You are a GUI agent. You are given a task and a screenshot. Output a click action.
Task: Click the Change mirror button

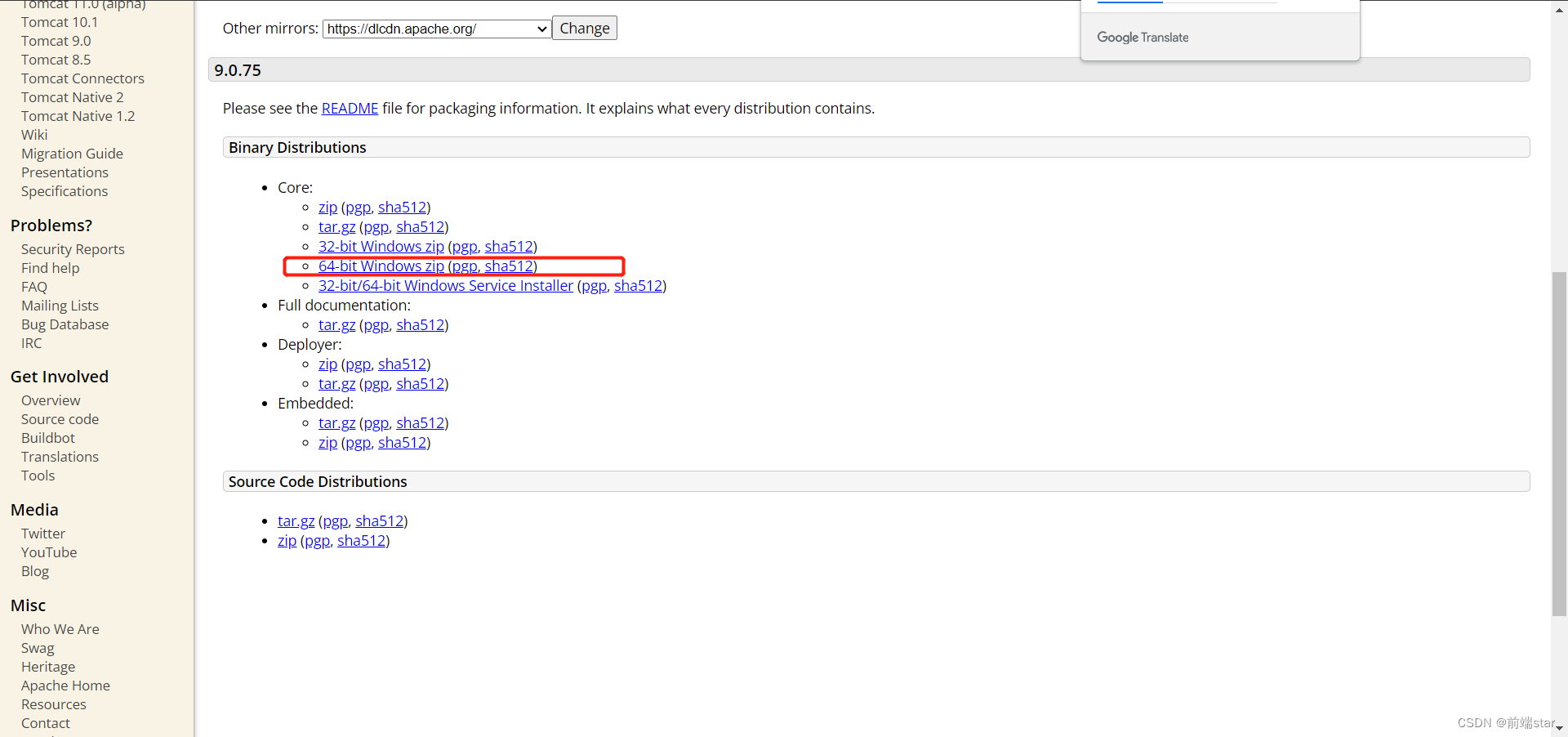coord(585,28)
